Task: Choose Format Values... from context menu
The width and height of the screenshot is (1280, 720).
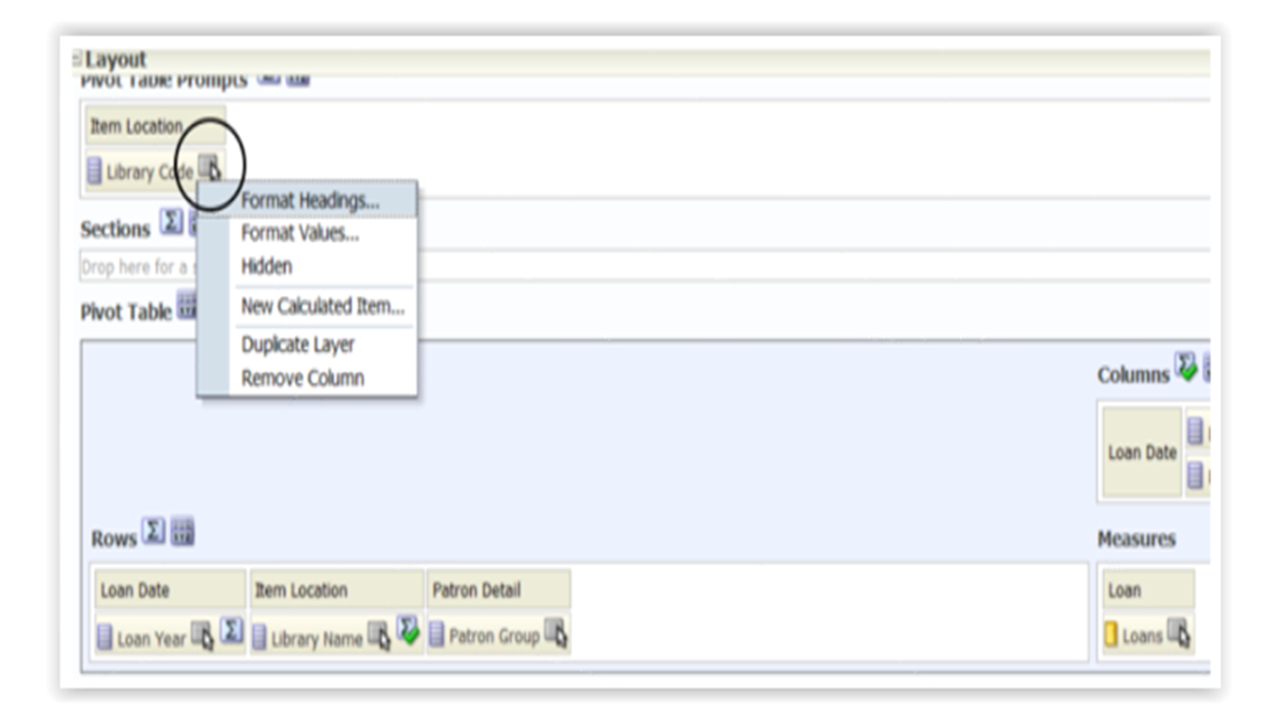Action: point(300,234)
